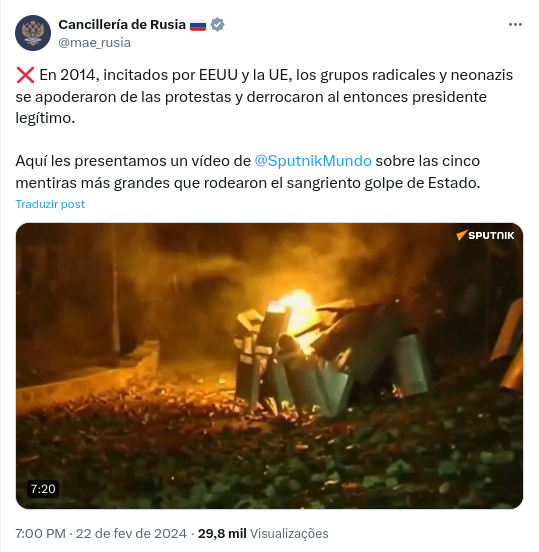The width and height of the screenshot is (539, 552).
Task: Click the red cross mark emoji
Action: click(x=25, y=75)
